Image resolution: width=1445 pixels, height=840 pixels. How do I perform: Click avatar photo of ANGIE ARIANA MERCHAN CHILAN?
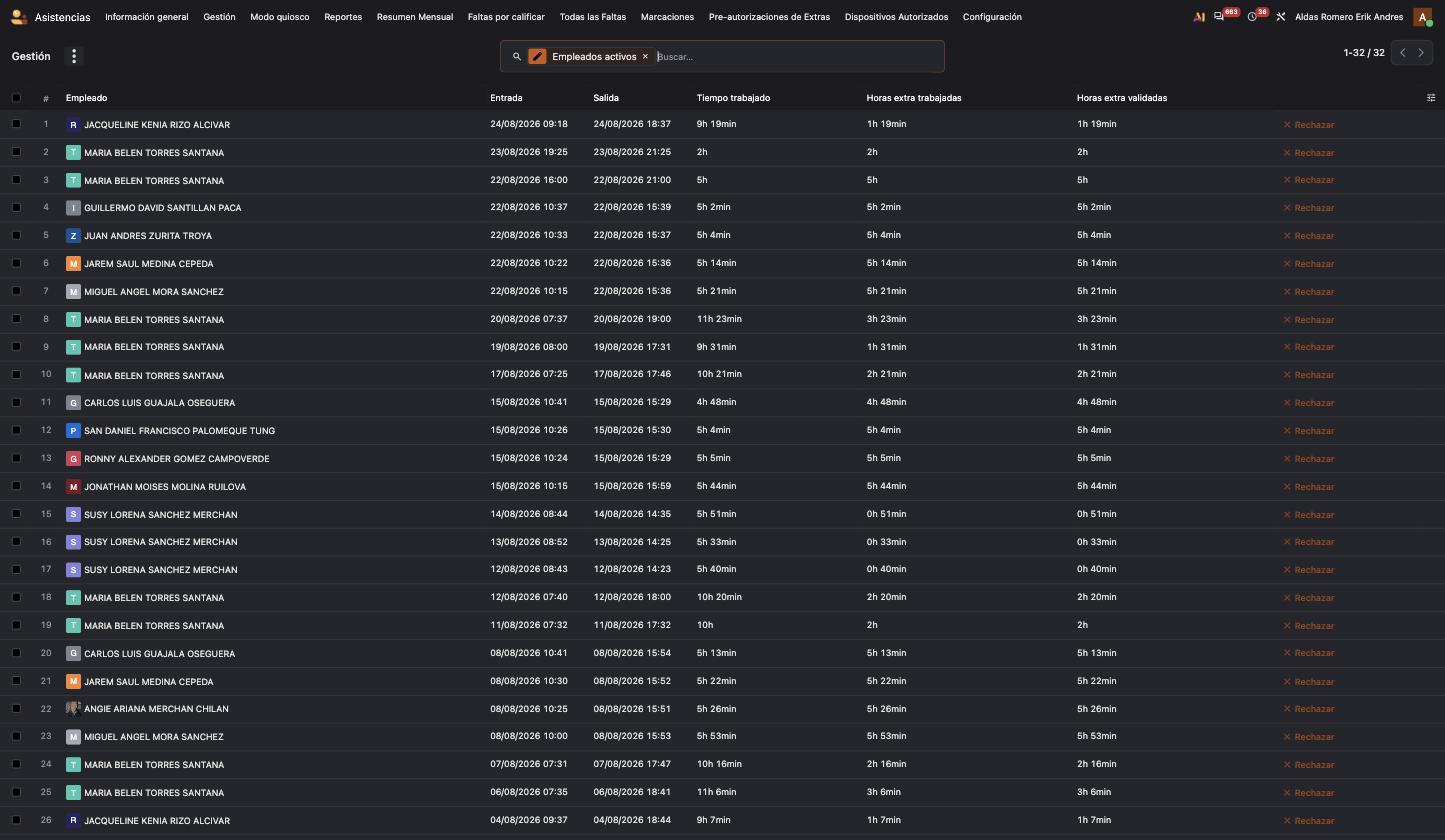(x=73, y=709)
